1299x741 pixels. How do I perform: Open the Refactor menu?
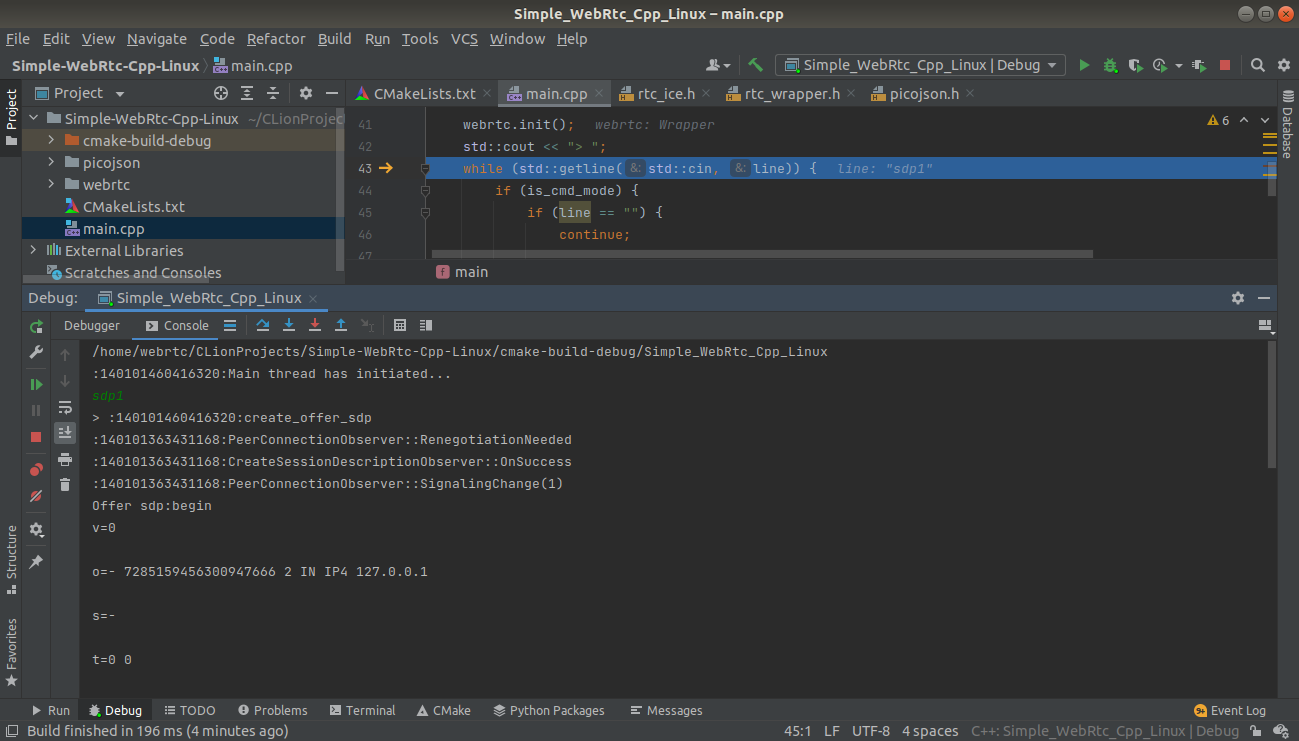pyautogui.click(x=276, y=39)
